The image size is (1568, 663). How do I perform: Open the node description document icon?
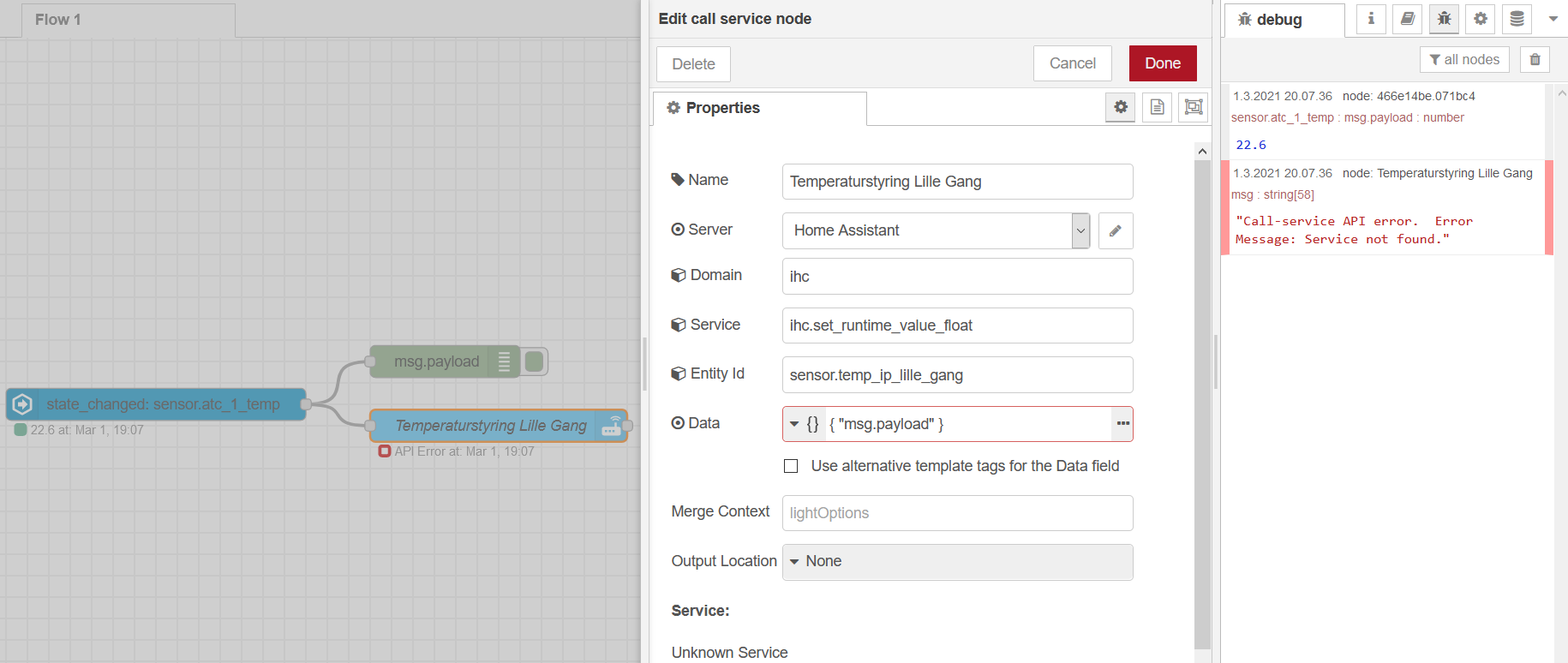pos(1157,107)
